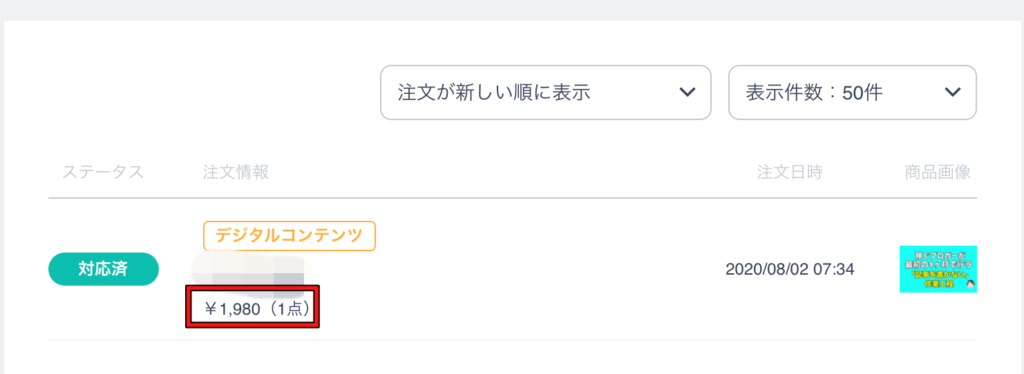Open the 表示件数：50件 dropdown
Image resolution: width=1024 pixels, height=374 pixels.
[x=852, y=92]
